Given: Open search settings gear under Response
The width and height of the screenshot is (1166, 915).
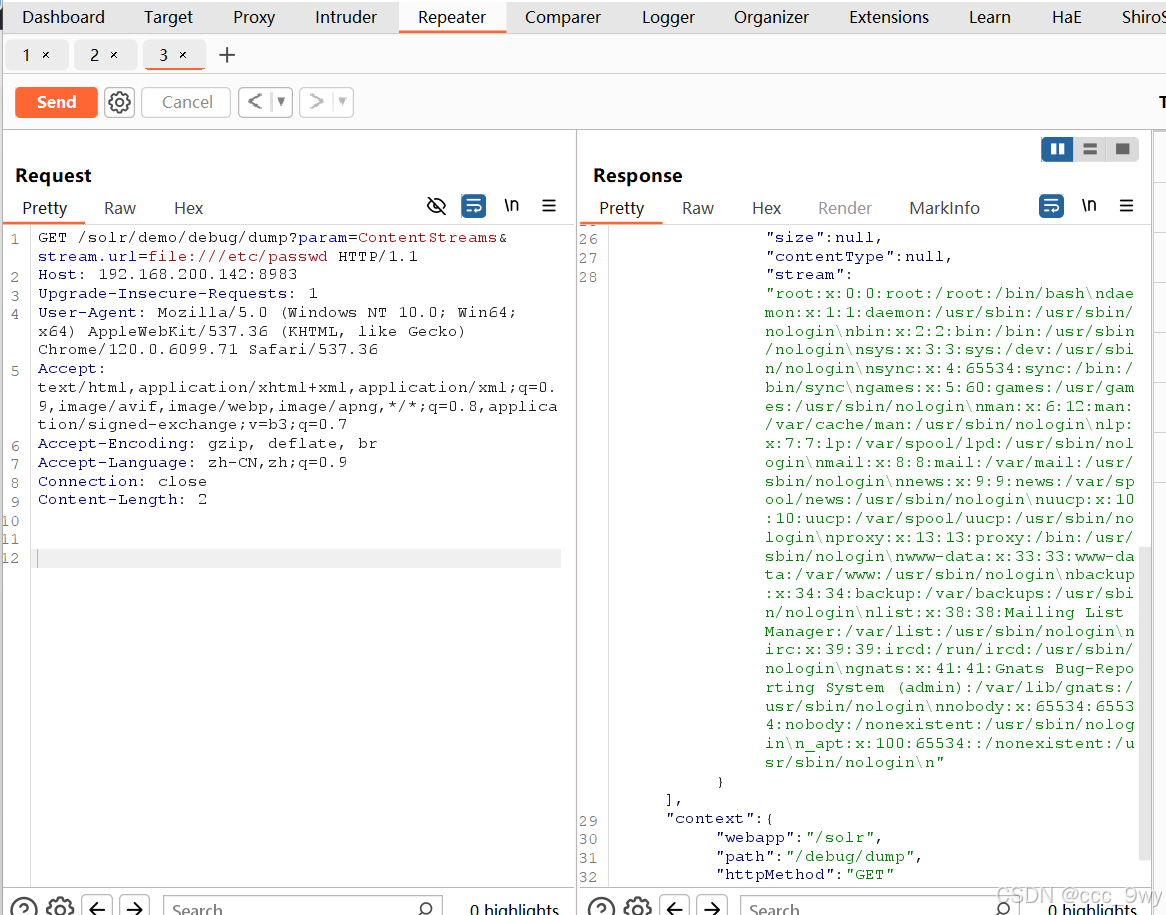Looking at the screenshot, I should (x=638, y=908).
